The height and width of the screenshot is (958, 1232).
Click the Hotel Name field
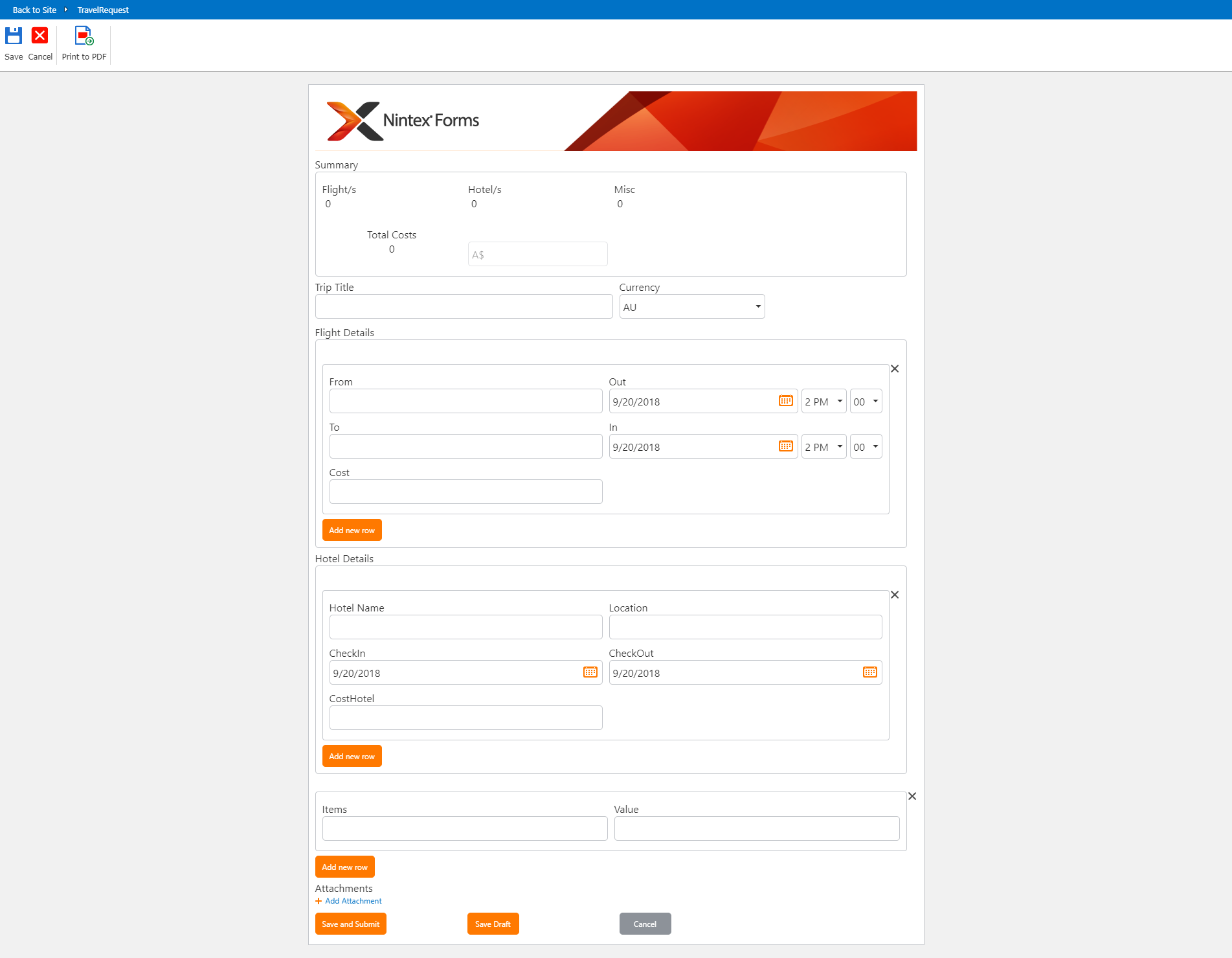point(465,627)
